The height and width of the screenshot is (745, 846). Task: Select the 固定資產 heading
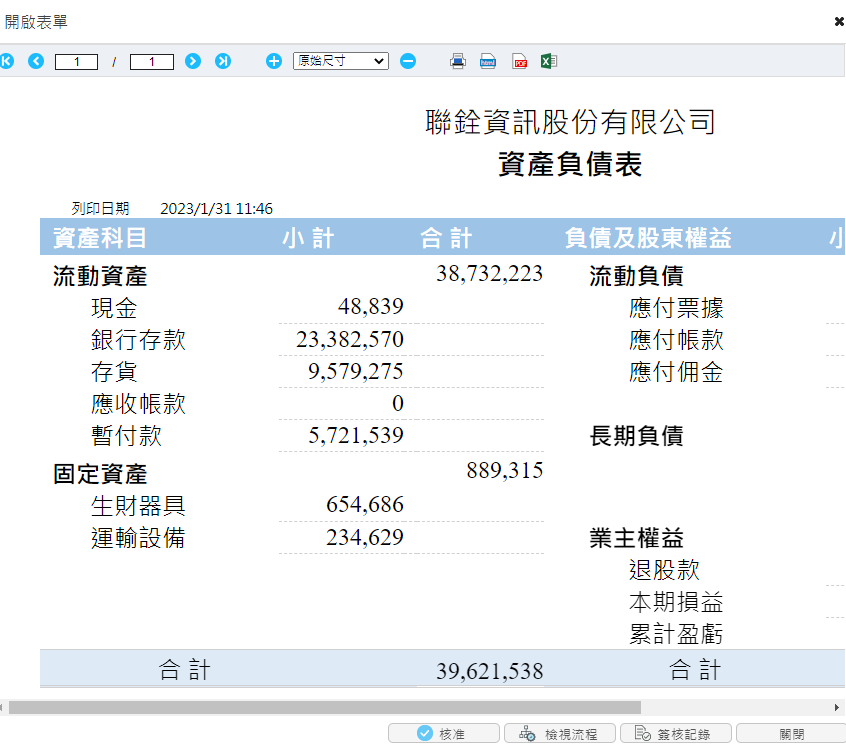100,474
